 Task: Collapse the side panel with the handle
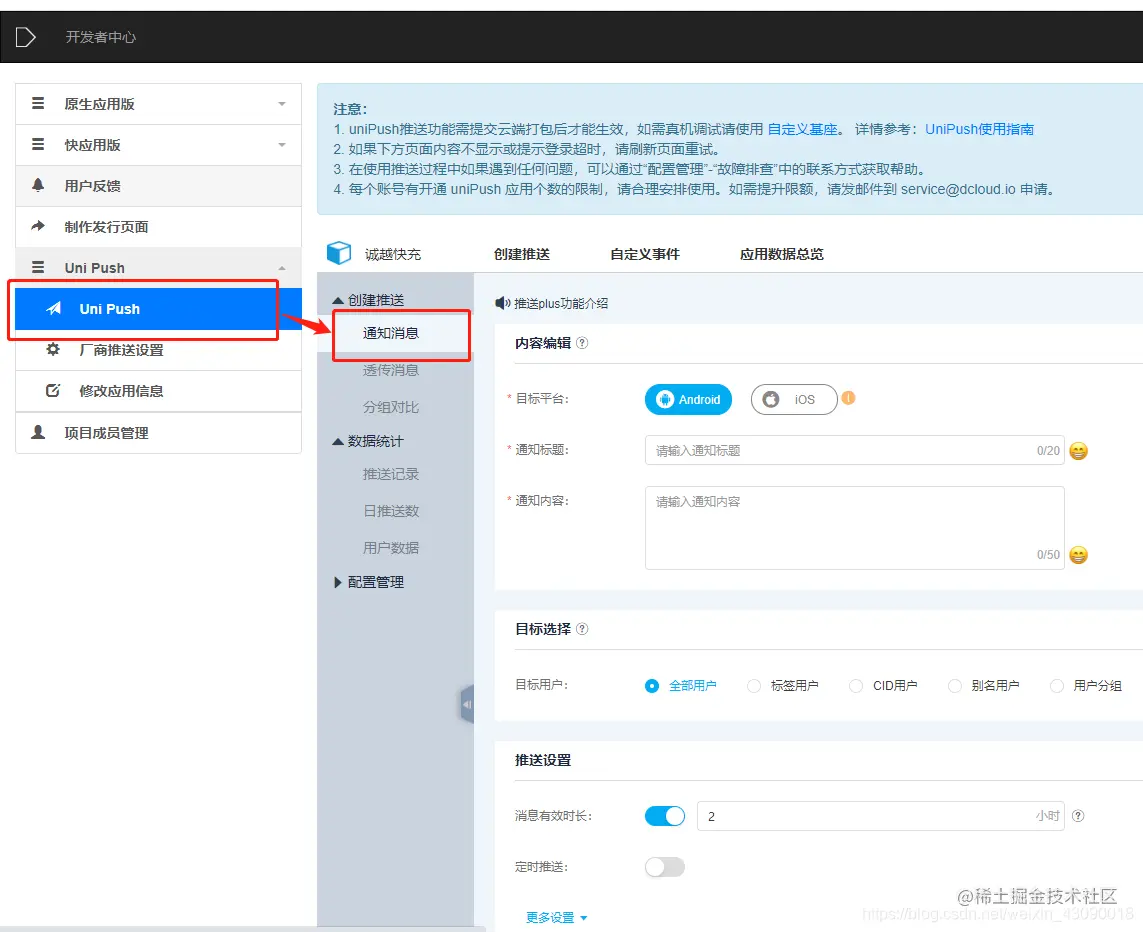coord(467,704)
